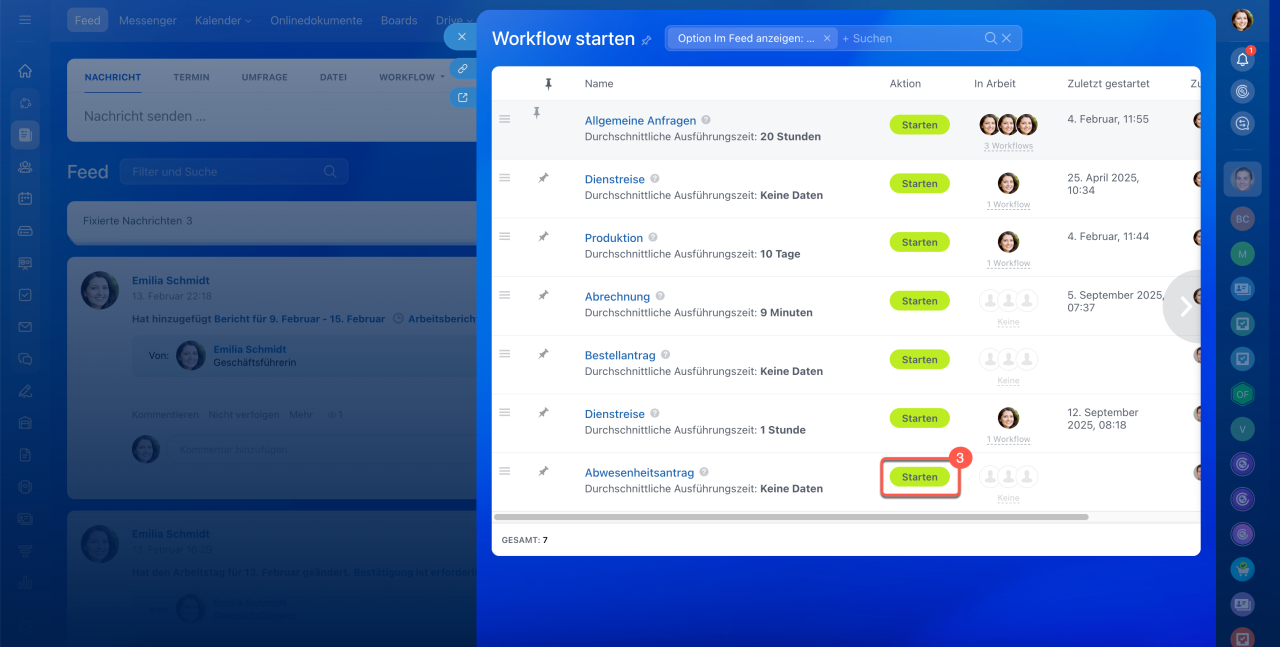Toggle pin for Abrechnung workflow

click(544, 295)
